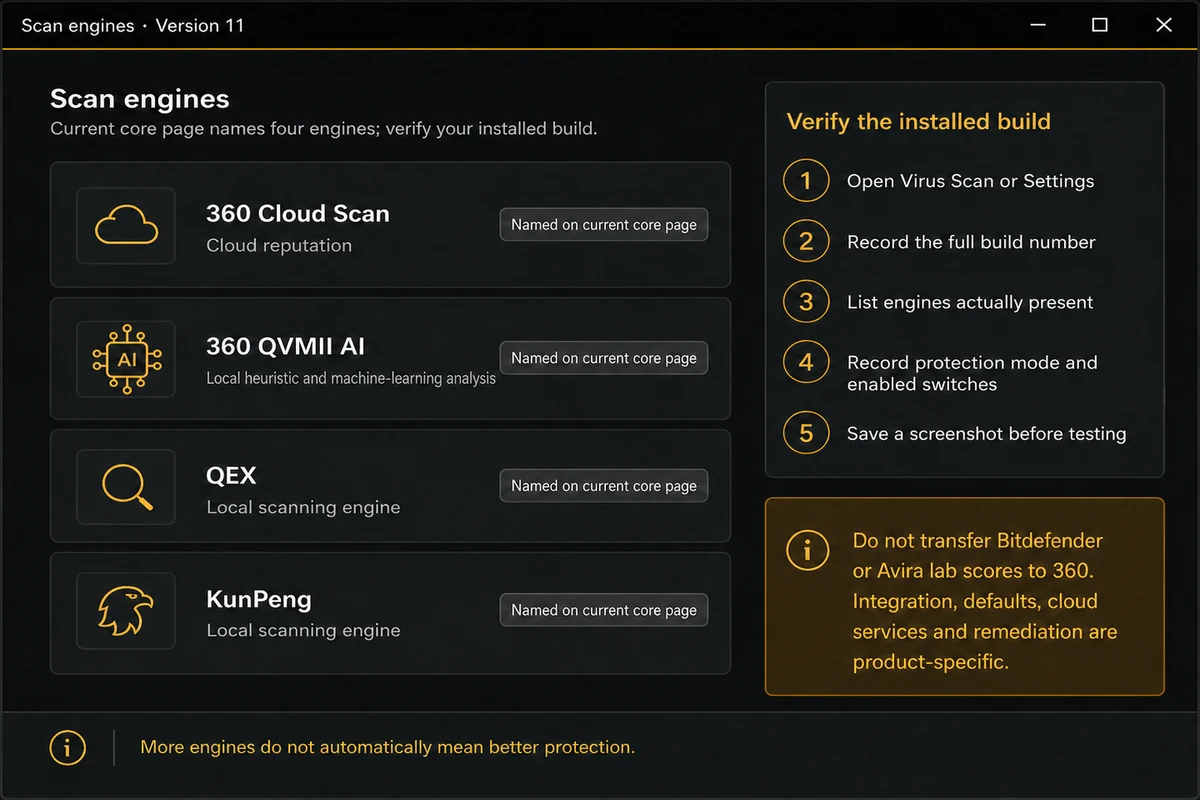Click the step 2 circle for Record build number
Screen dimensions: 1200x800
pyautogui.click(x=806, y=241)
